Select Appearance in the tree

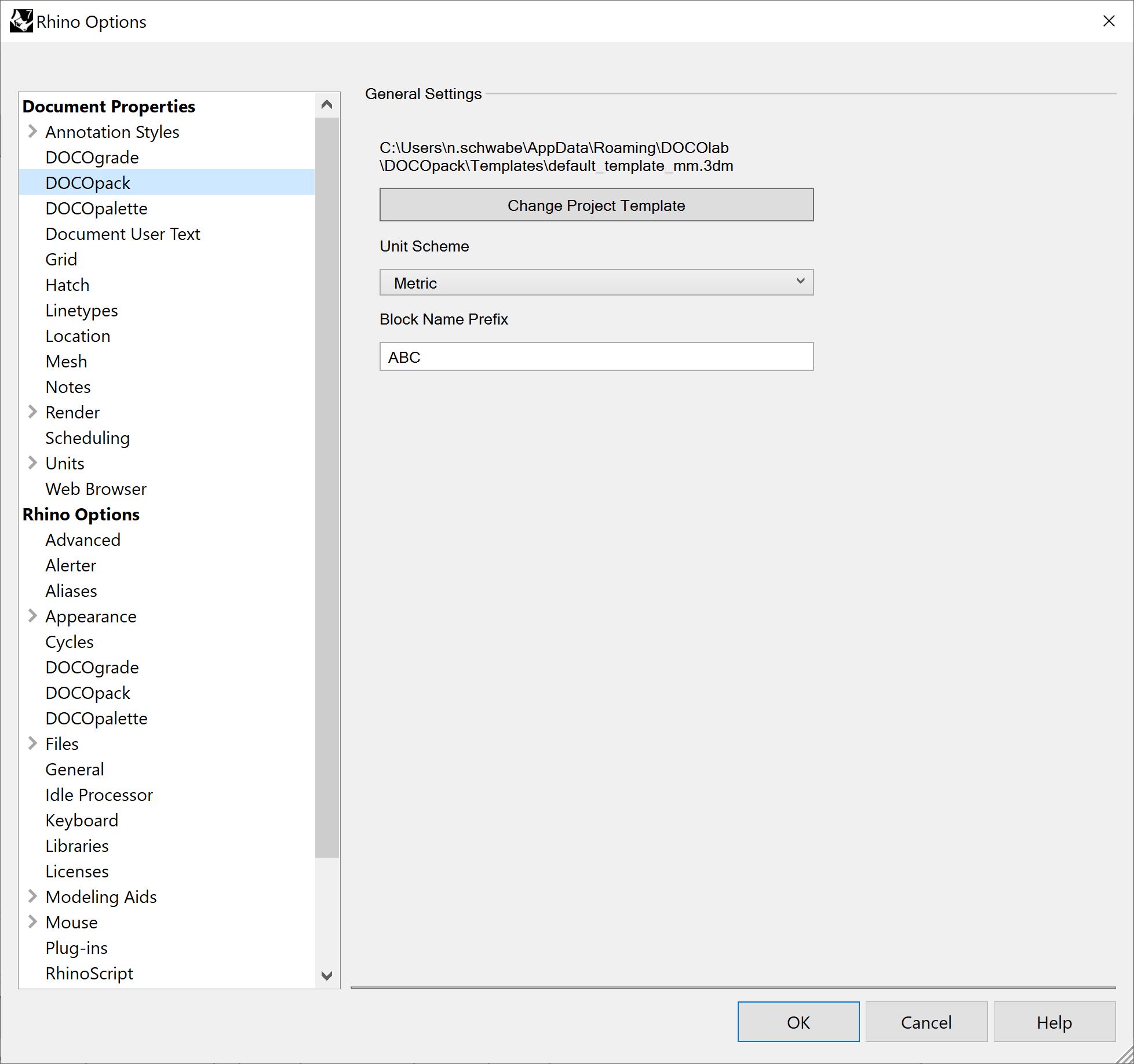tap(91, 617)
